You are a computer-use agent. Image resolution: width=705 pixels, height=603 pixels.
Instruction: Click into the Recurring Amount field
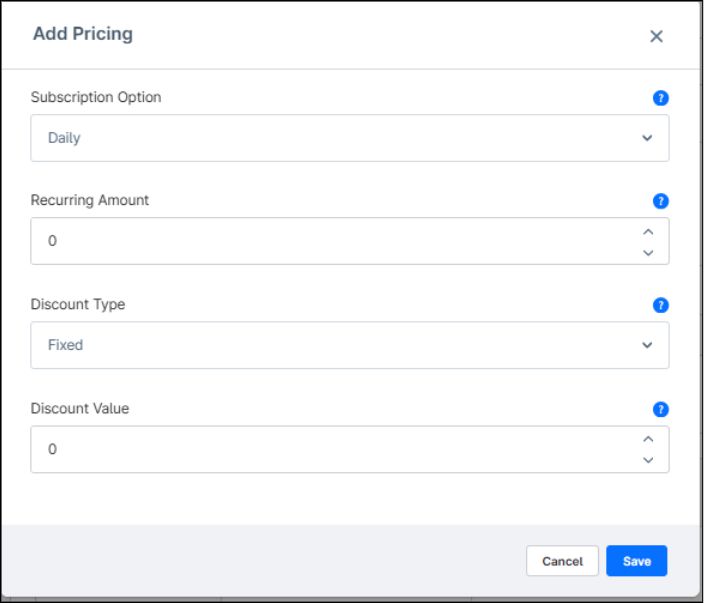[330, 241]
